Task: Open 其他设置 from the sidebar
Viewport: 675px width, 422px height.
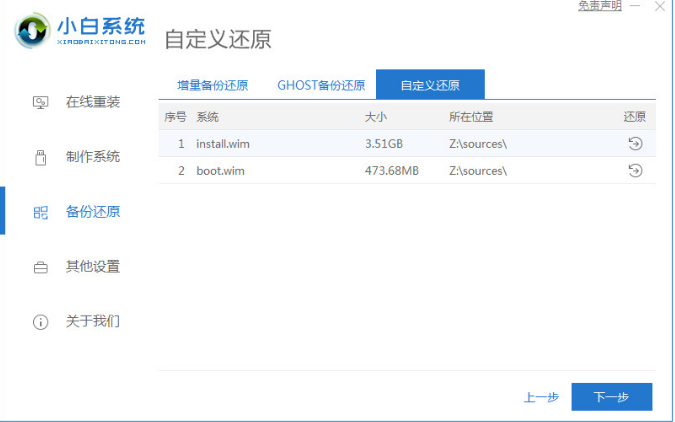Action: coord(93,267)
